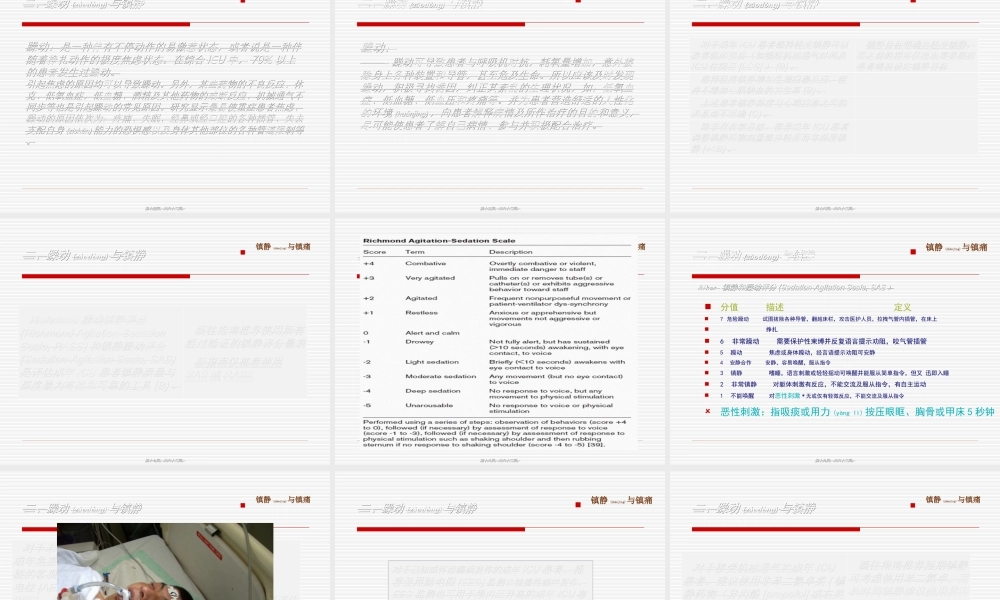Click the red bullet before 不能唤醒 entry

point(707,395)
